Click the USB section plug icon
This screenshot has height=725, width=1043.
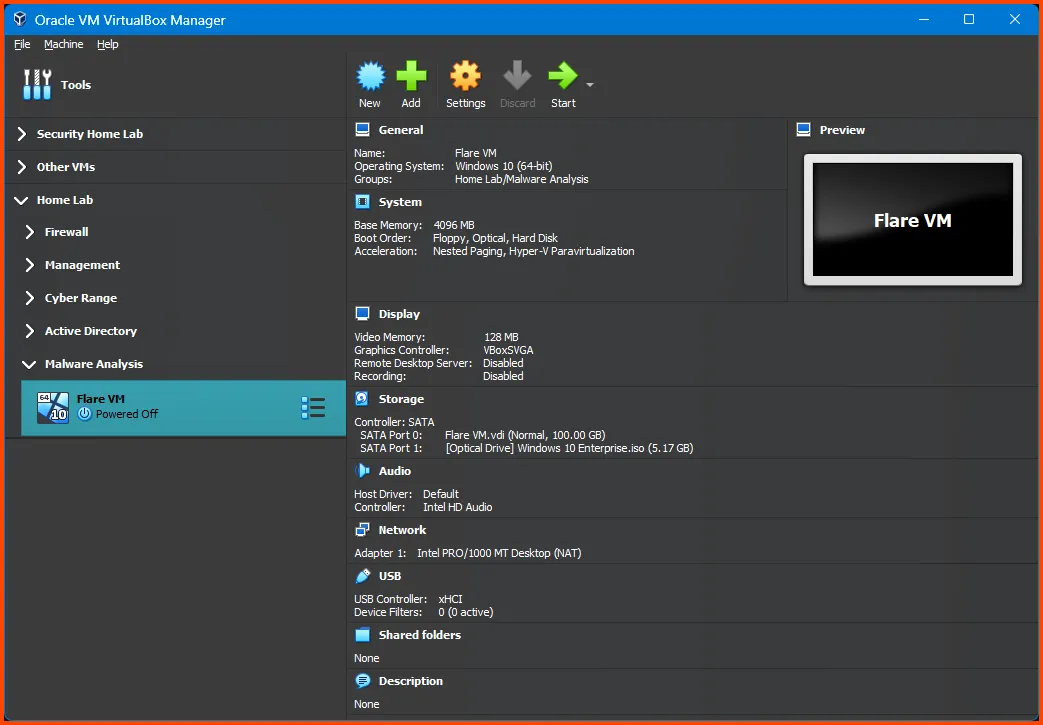(363, 576)
